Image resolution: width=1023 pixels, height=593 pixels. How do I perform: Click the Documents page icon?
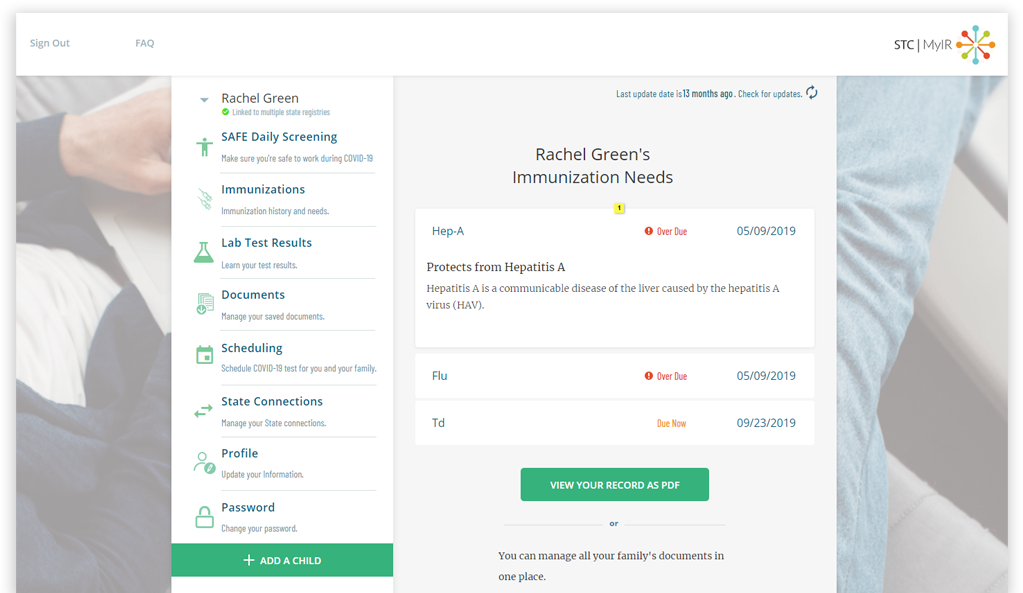point(204,305)
